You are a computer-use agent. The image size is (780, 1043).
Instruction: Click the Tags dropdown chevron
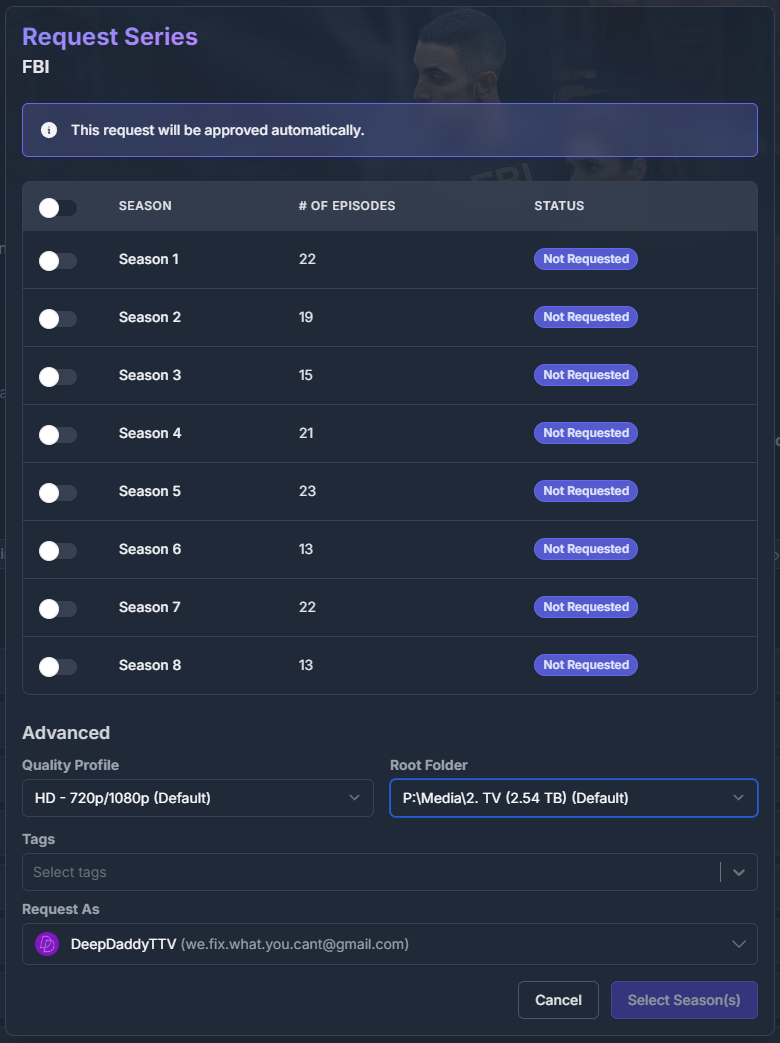point(739,872)
